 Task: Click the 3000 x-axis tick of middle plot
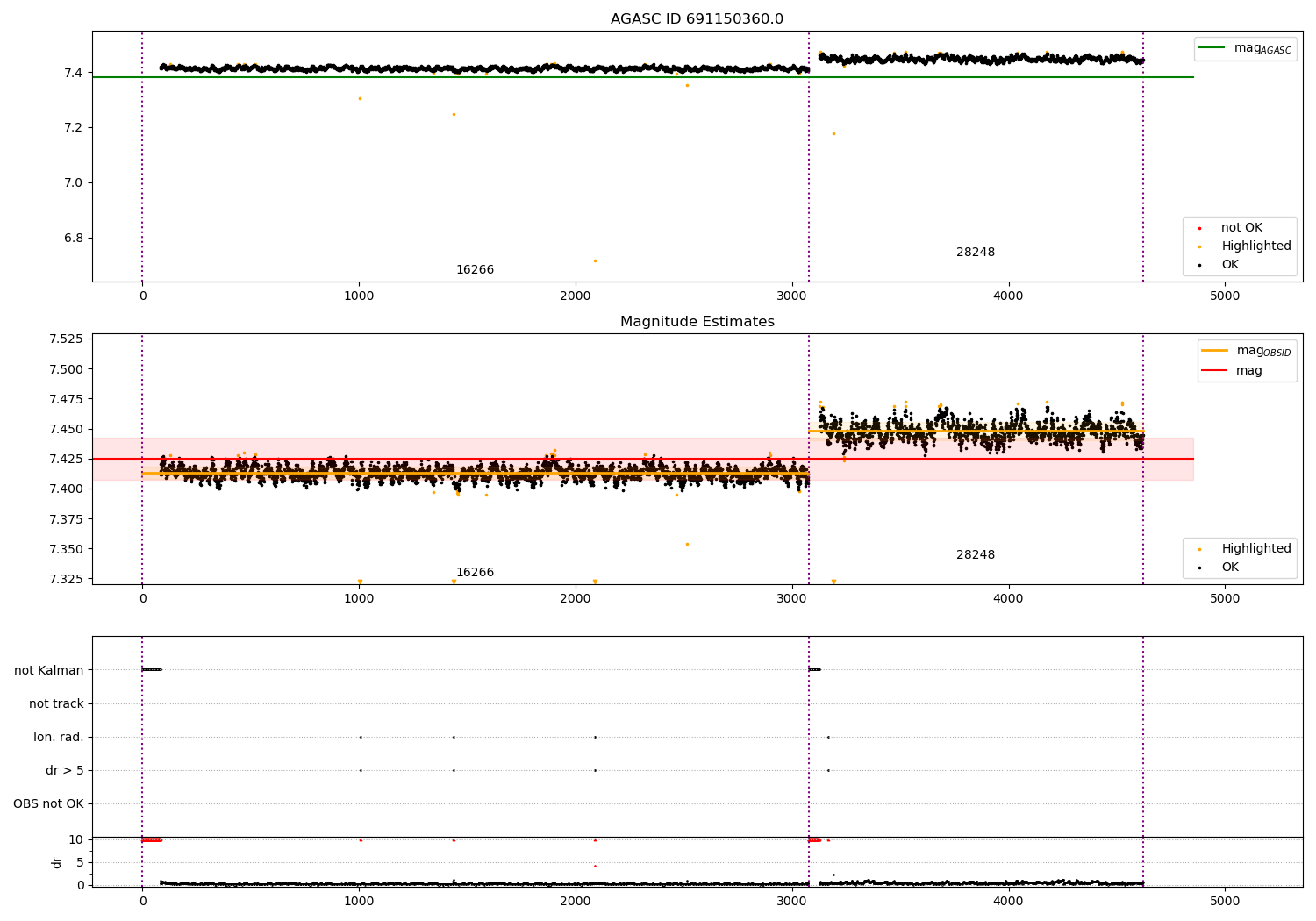pos(792,599)
